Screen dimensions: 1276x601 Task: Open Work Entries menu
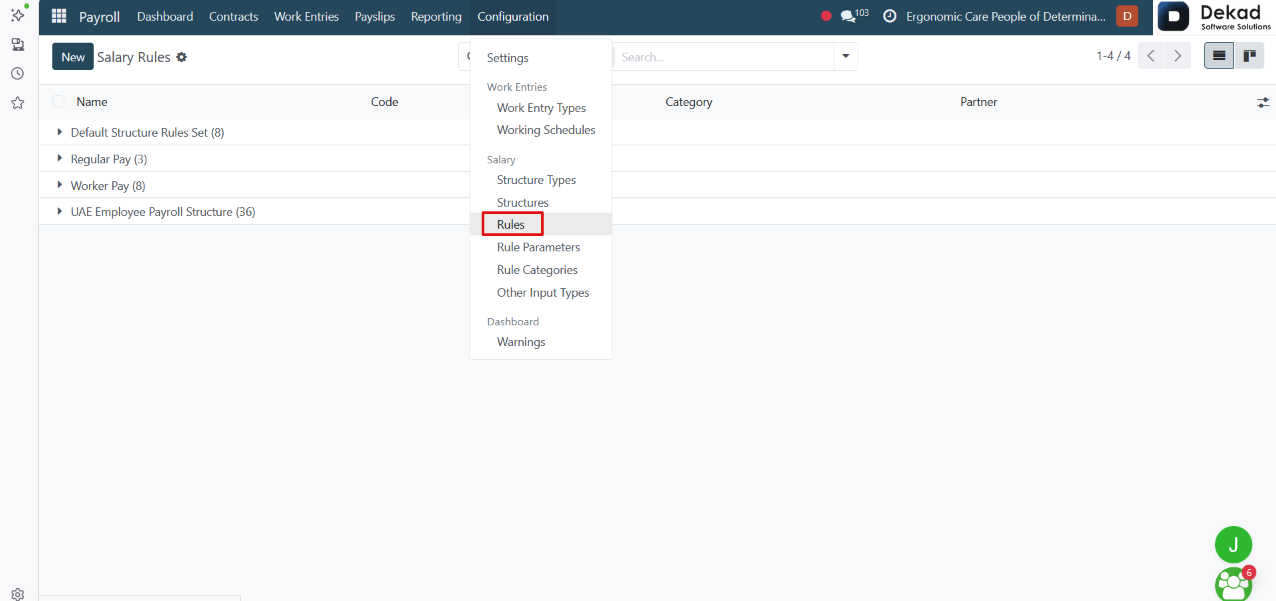pos(306,17)
